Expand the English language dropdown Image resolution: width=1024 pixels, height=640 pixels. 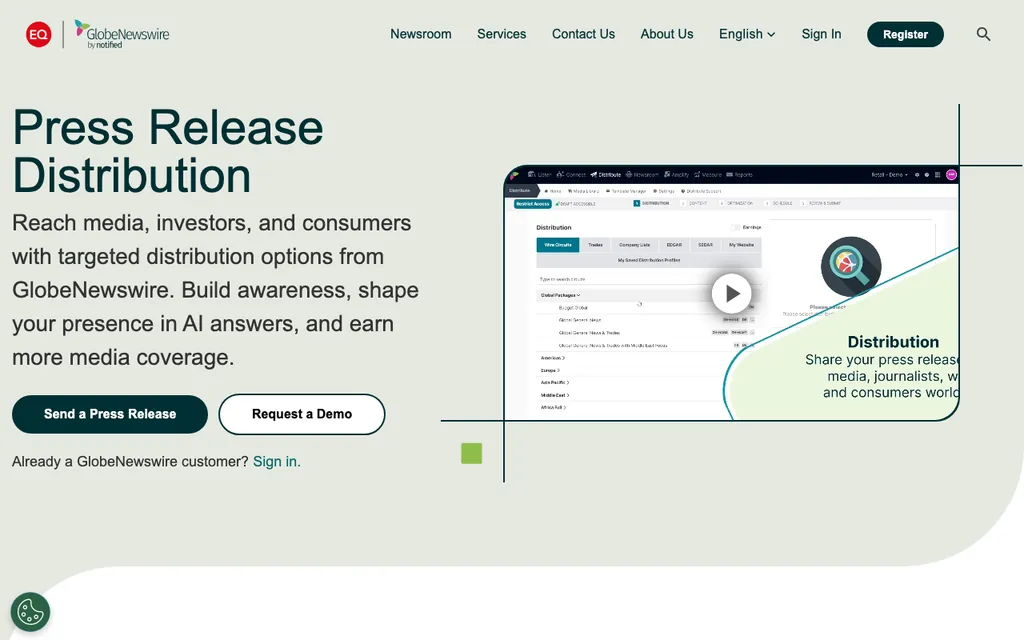click(x=747, y=34)
